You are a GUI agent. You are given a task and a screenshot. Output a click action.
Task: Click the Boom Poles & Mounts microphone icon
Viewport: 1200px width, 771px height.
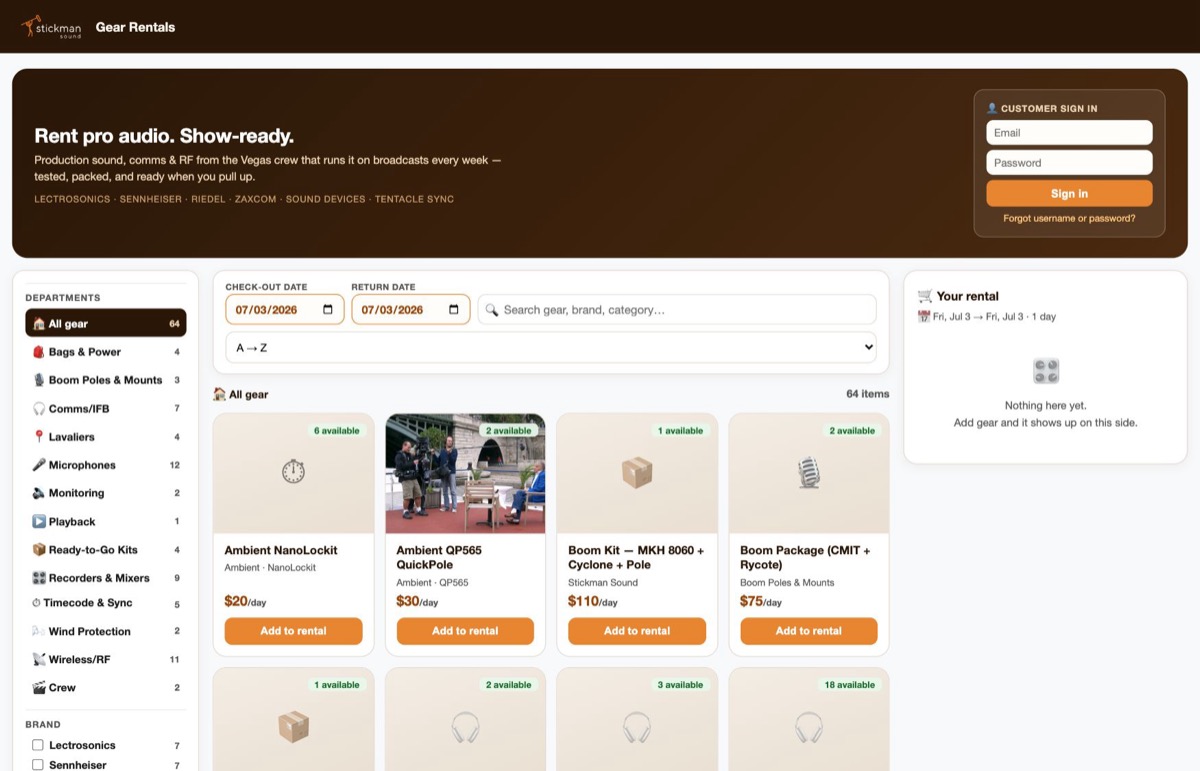(x=39, y=380)
